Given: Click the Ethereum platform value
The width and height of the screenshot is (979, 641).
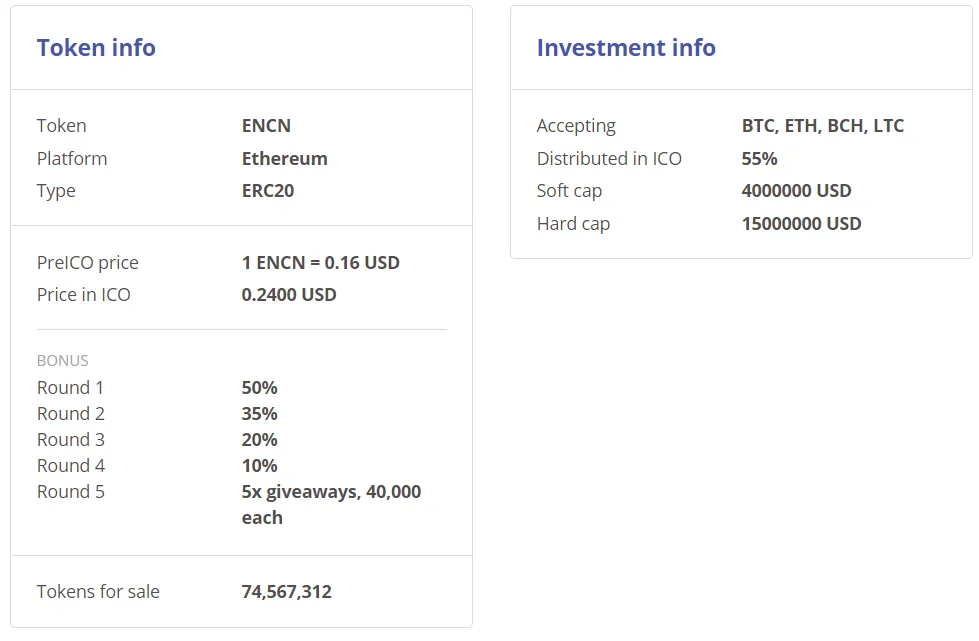Looking at the screenshot, I should (x=285, y=159).
